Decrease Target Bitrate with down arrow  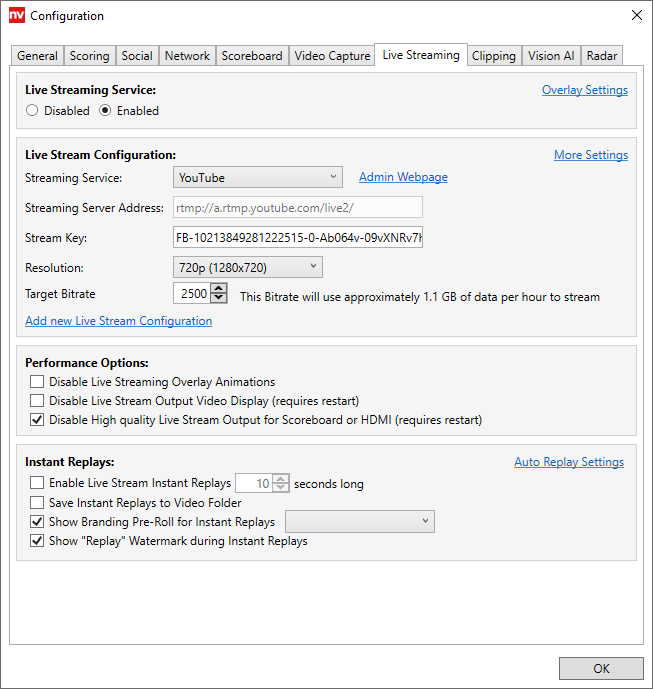(x=219, y=299)
